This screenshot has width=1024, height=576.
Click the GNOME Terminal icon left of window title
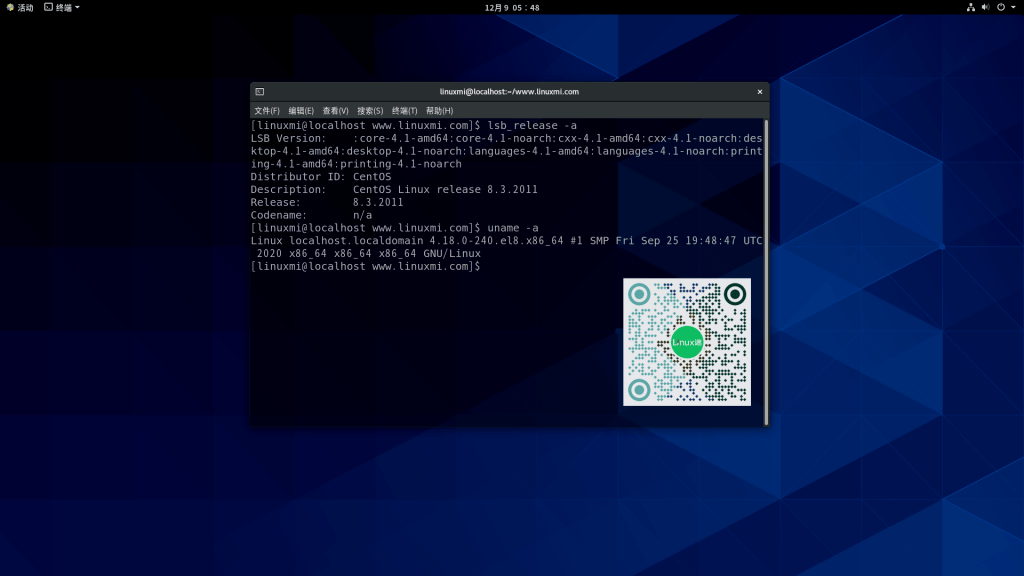(262, 91)
